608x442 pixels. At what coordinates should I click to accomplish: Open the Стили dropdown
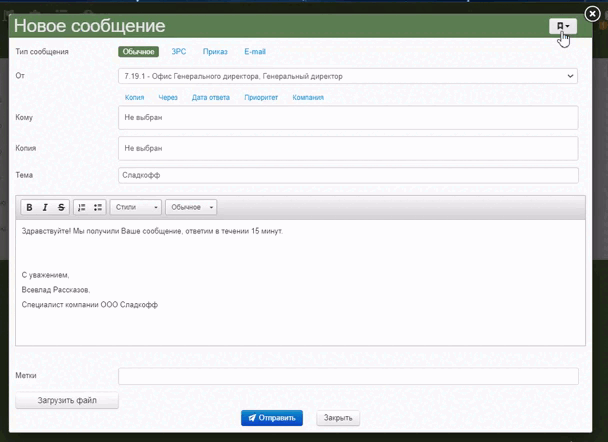click(136, 207)
